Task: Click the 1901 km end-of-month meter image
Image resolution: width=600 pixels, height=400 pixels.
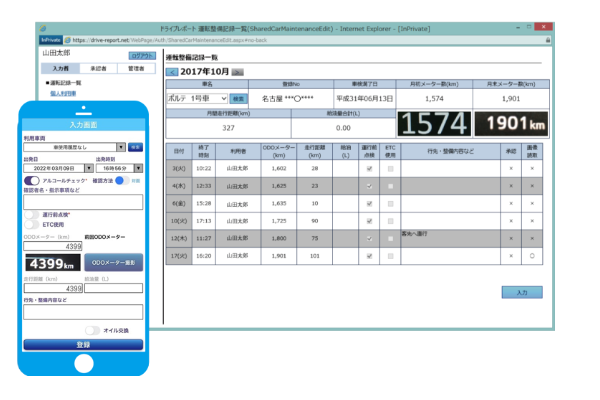Action: pyautogui.click(x=510, y=124)
